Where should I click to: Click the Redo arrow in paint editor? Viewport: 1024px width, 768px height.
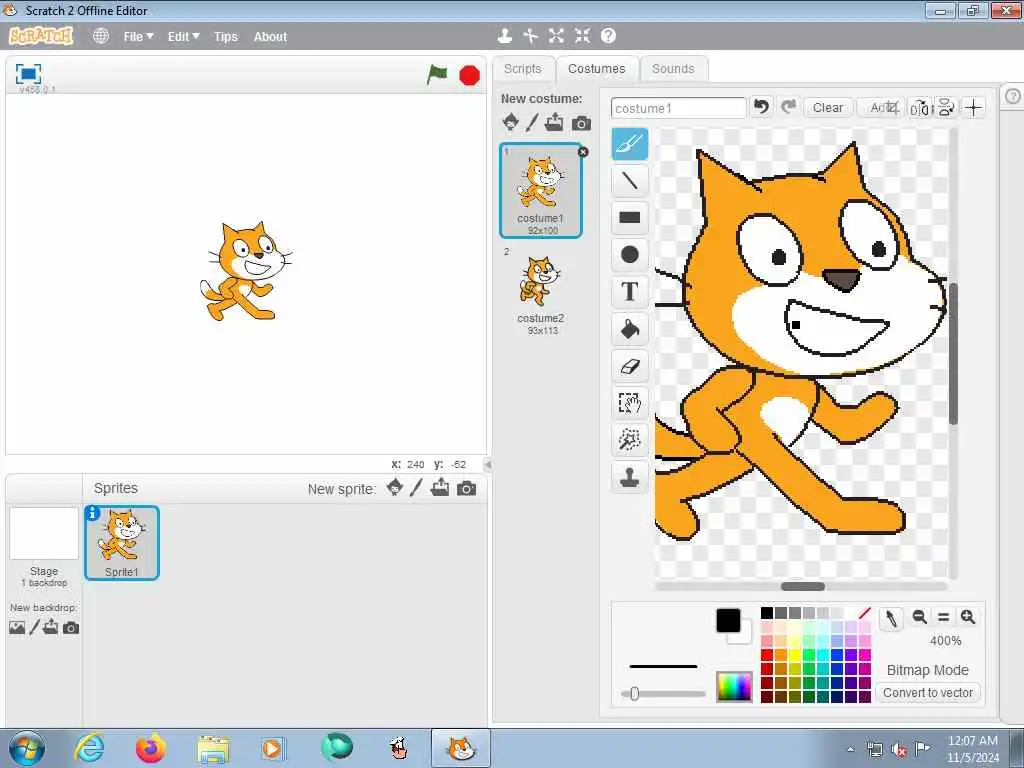coord(789,106)
